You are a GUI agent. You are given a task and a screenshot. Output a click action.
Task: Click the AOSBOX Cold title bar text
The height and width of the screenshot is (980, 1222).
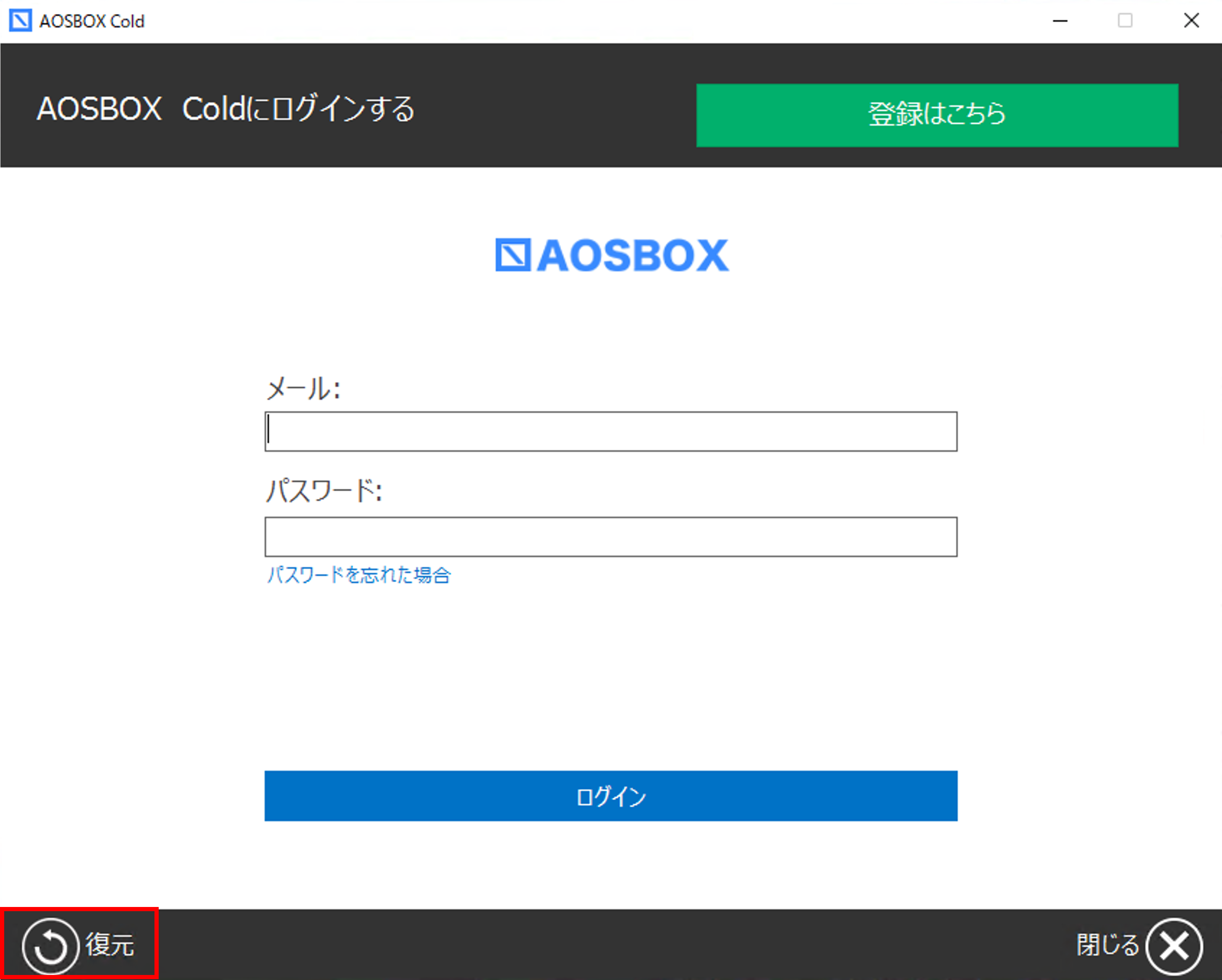(x=92, y=21)
